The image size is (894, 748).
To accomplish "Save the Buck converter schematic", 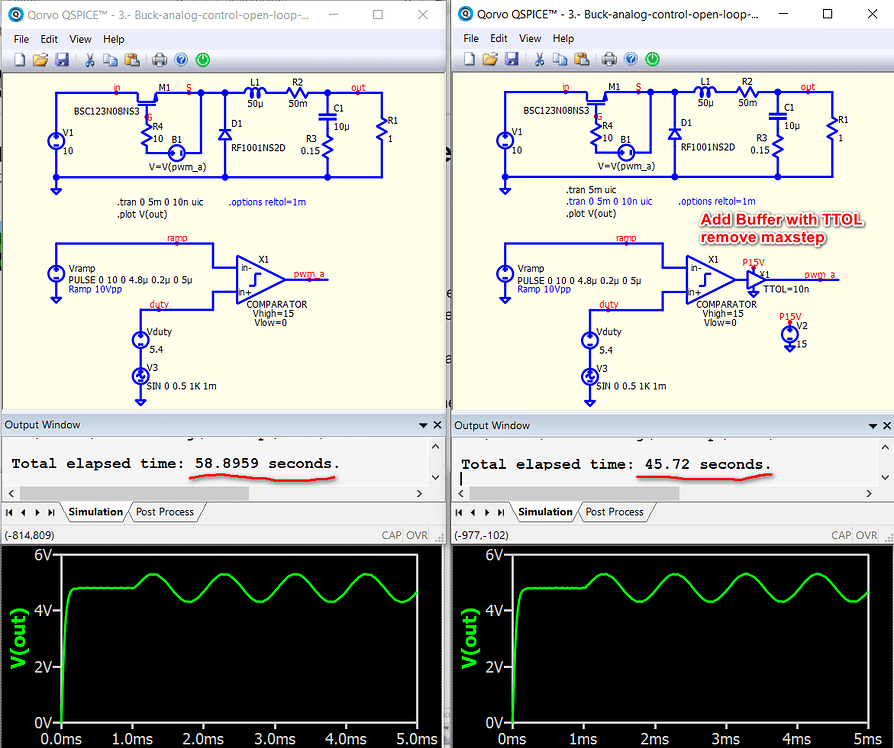I will (63, 59).
